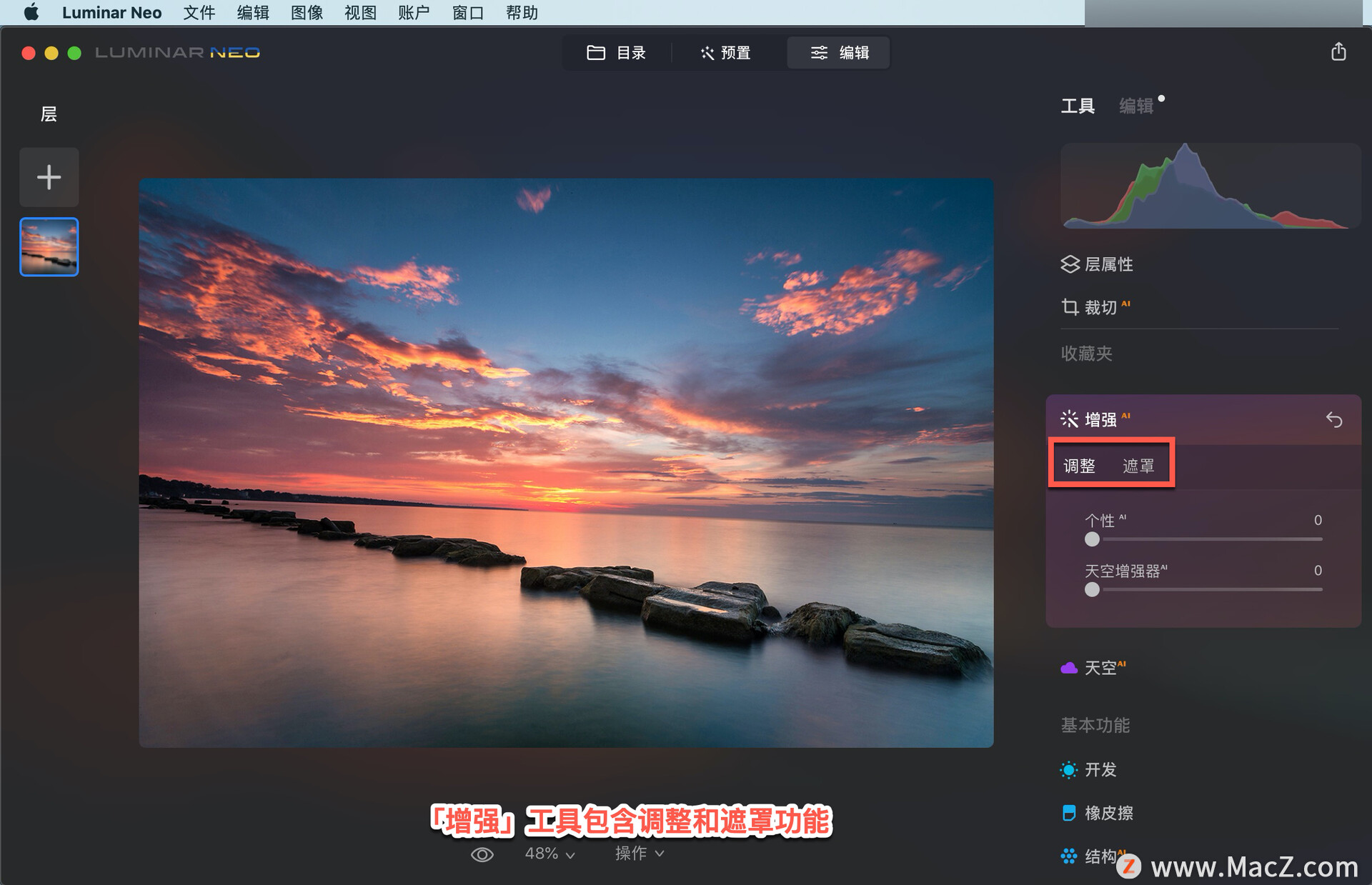1372x885 pixels.
Task: Select the sunset layer thumbnail
Action: (x=49, y=246)
